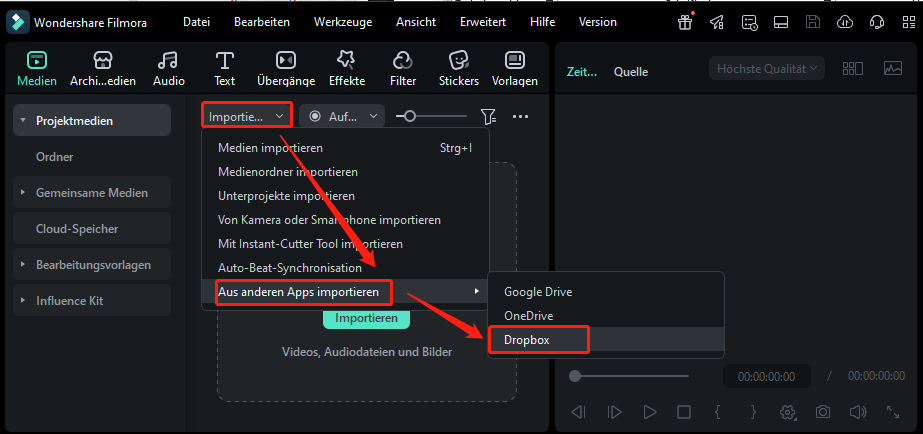923x434 pixels.
Task: Click the Wondershare Filmora logo
Action: point(18,22)
